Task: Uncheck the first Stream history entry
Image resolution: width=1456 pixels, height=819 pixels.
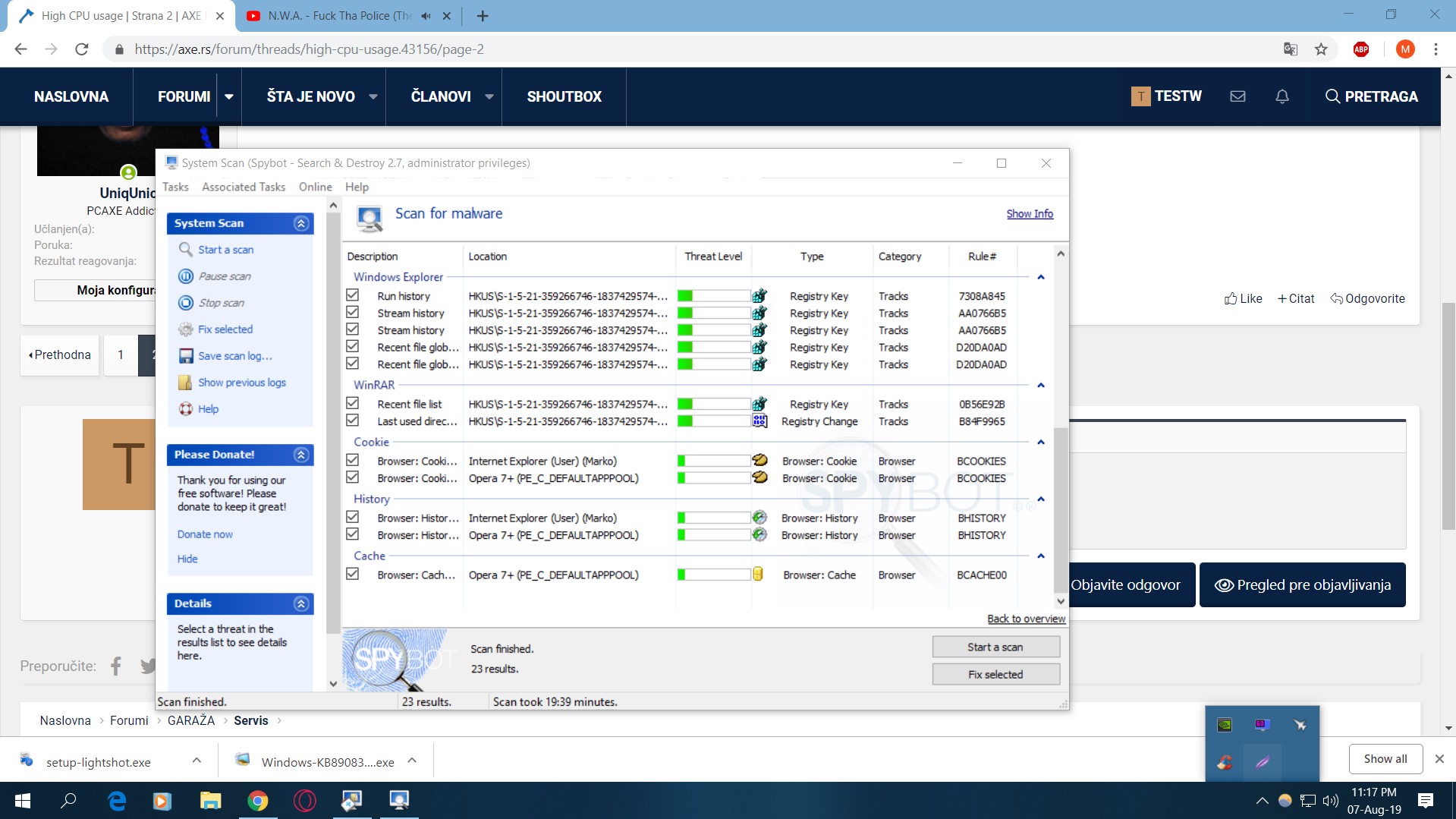Action: point(353,312)
